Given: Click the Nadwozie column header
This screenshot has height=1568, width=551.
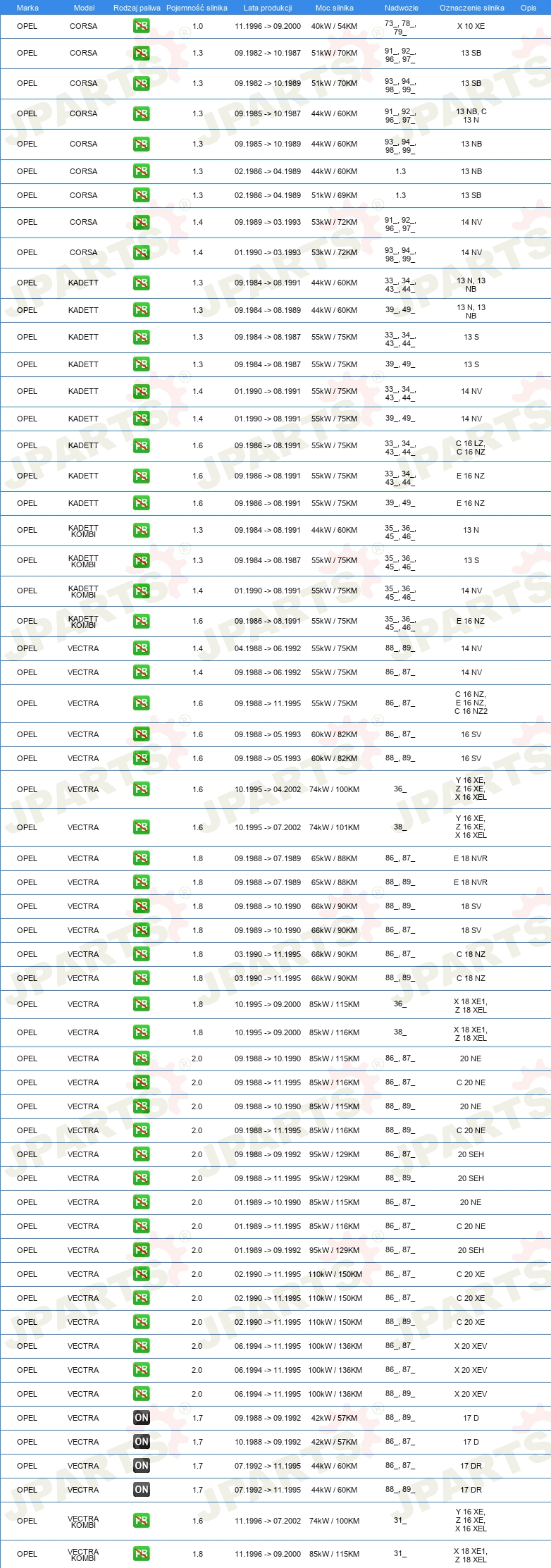Looking at the screenshot, I should pos(402,8).
